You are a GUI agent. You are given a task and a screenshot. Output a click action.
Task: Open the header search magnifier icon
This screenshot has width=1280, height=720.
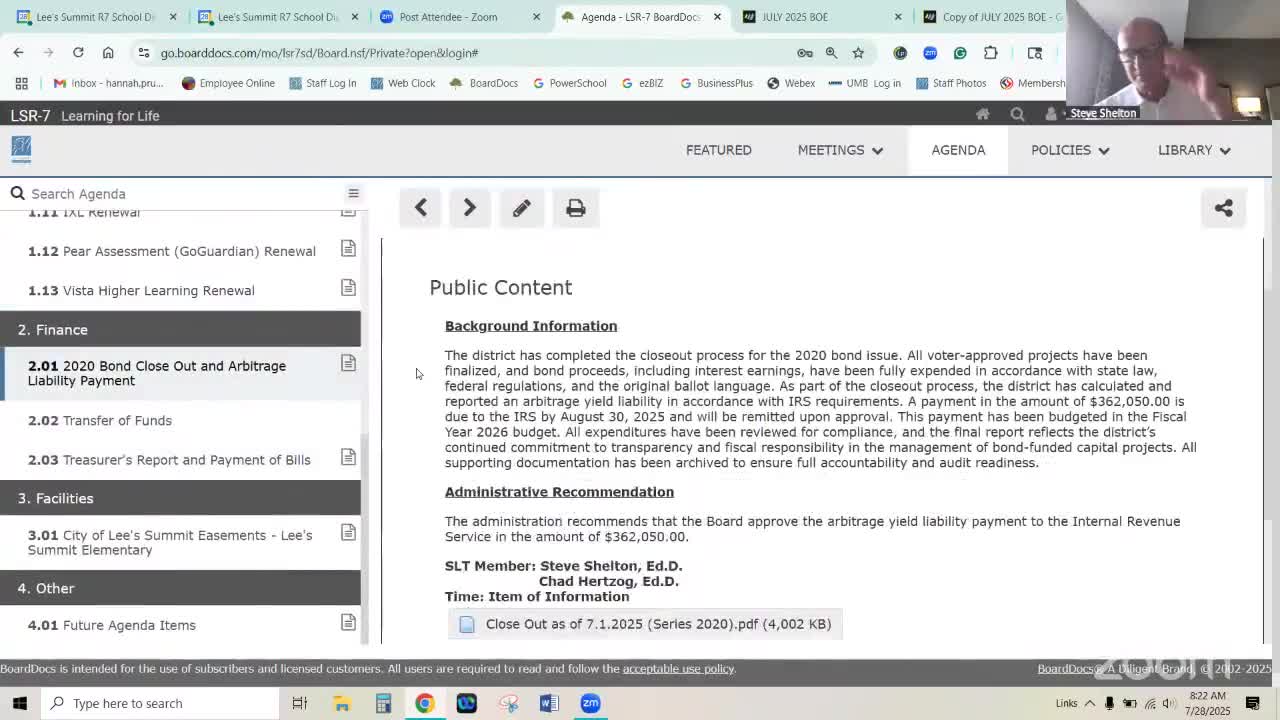click(1017, 115)
